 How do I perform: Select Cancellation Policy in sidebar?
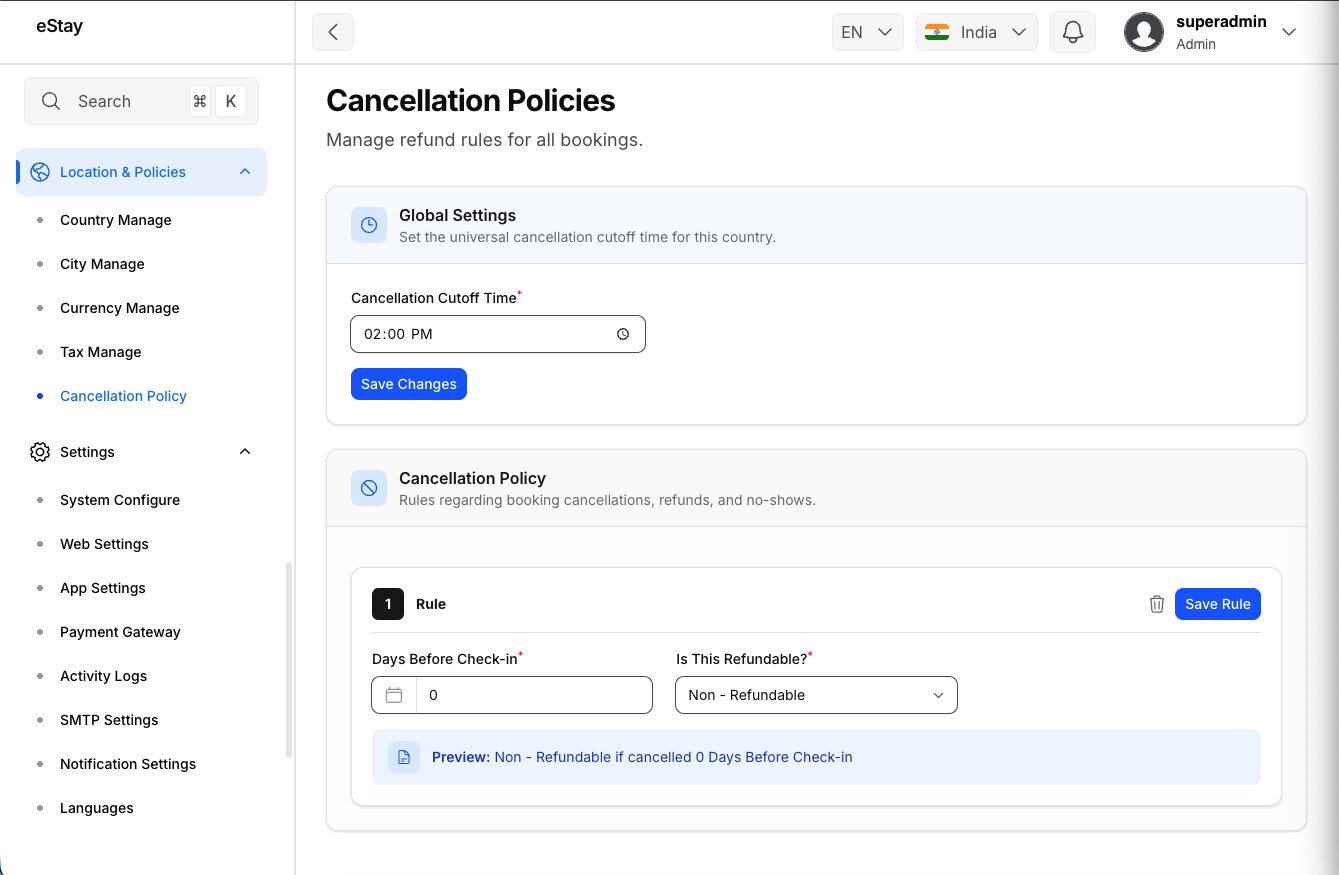(x=123, y=396)
